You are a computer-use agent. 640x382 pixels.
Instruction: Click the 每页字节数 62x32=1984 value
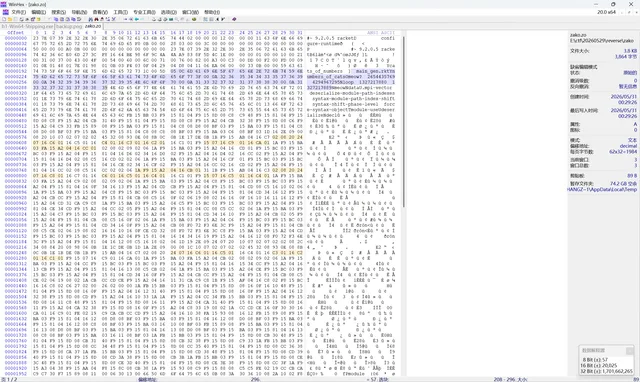[x=622, y=152]
